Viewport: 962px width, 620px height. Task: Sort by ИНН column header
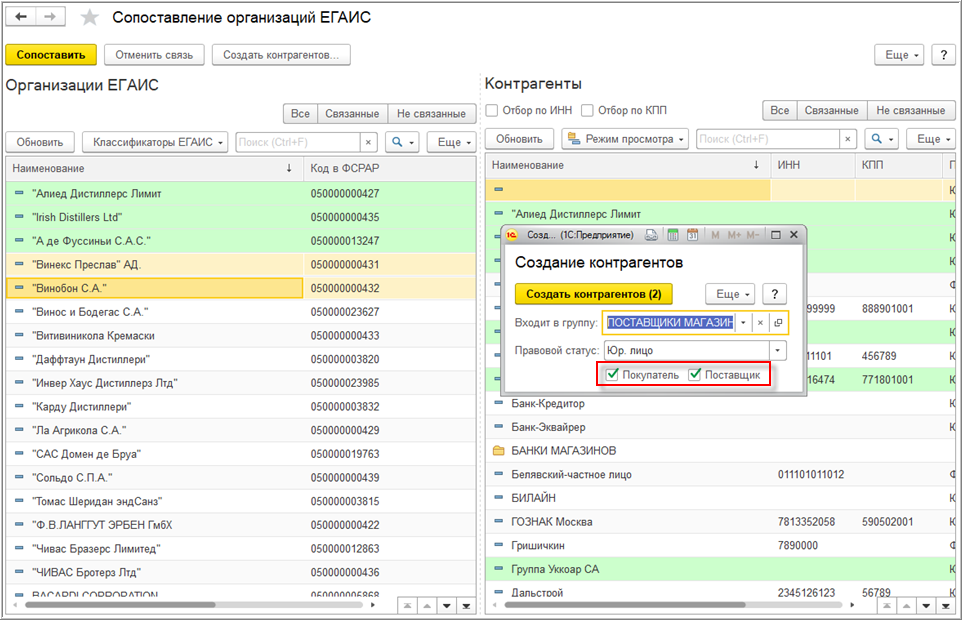coord(813,165)
